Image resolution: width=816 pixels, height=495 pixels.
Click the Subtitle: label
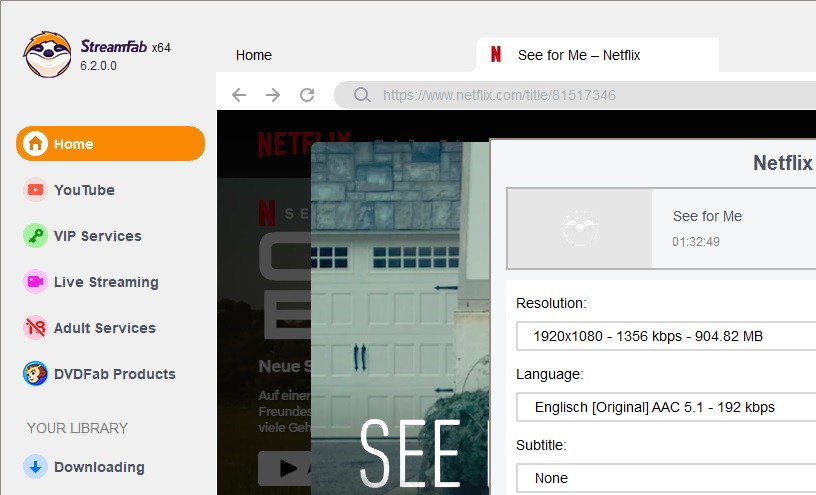click(541, 445)
